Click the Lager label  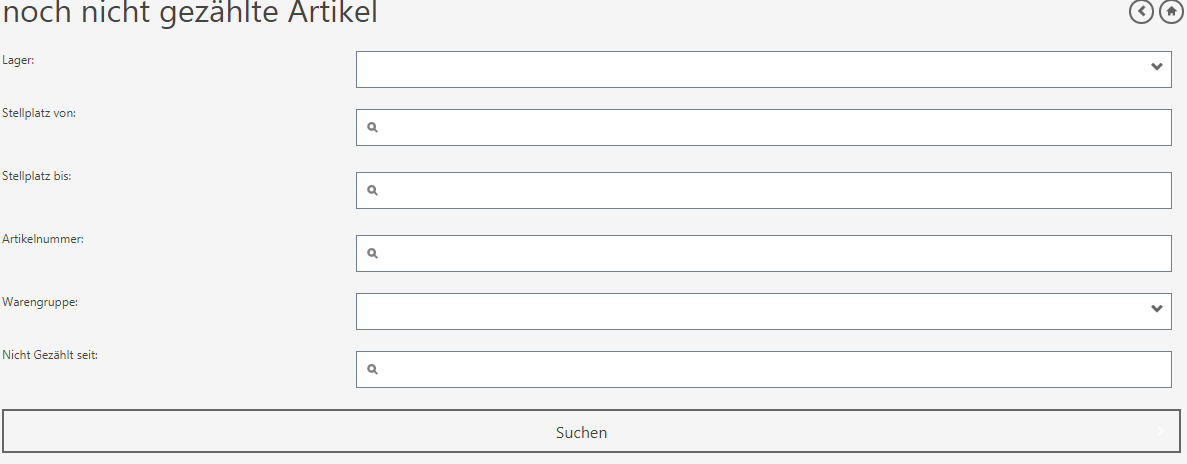click(18, 59)
